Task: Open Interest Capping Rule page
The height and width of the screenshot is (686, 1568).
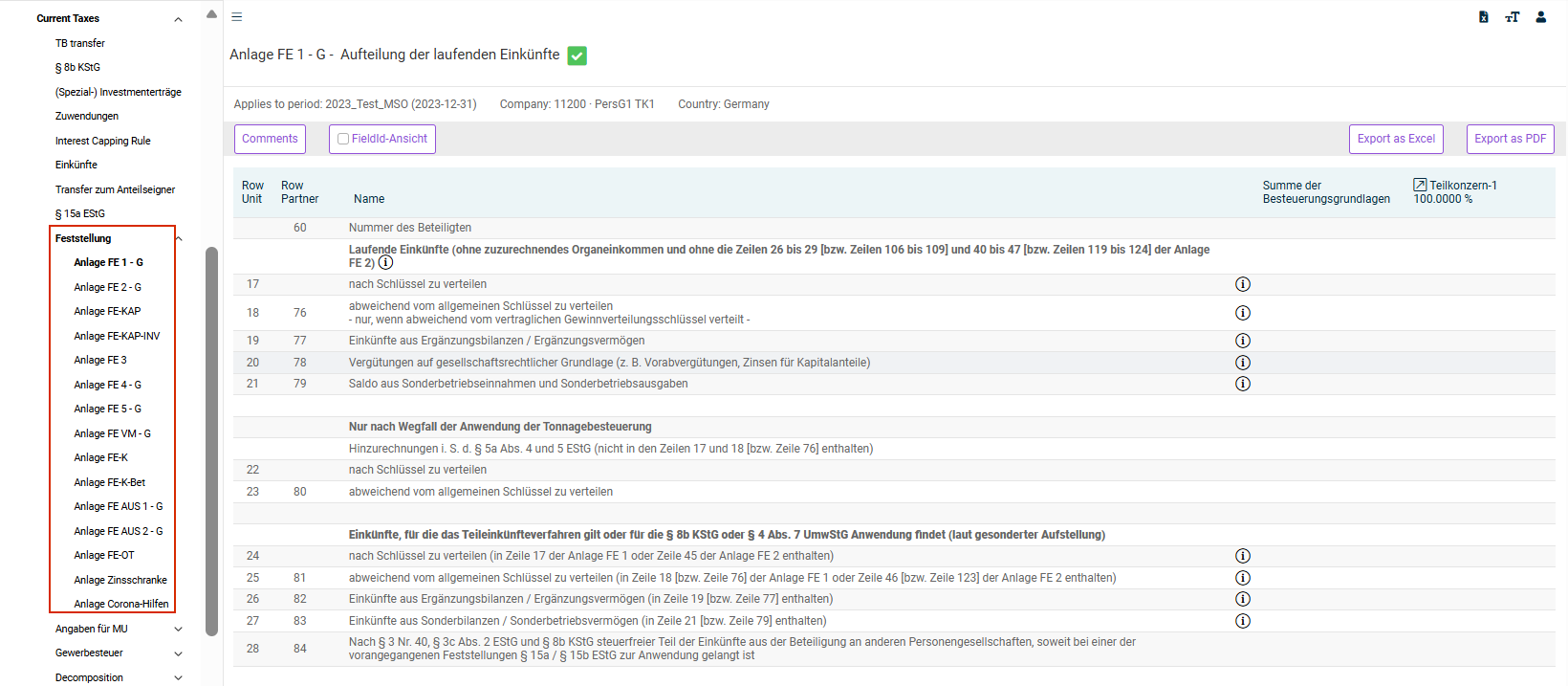Action: 103,141
